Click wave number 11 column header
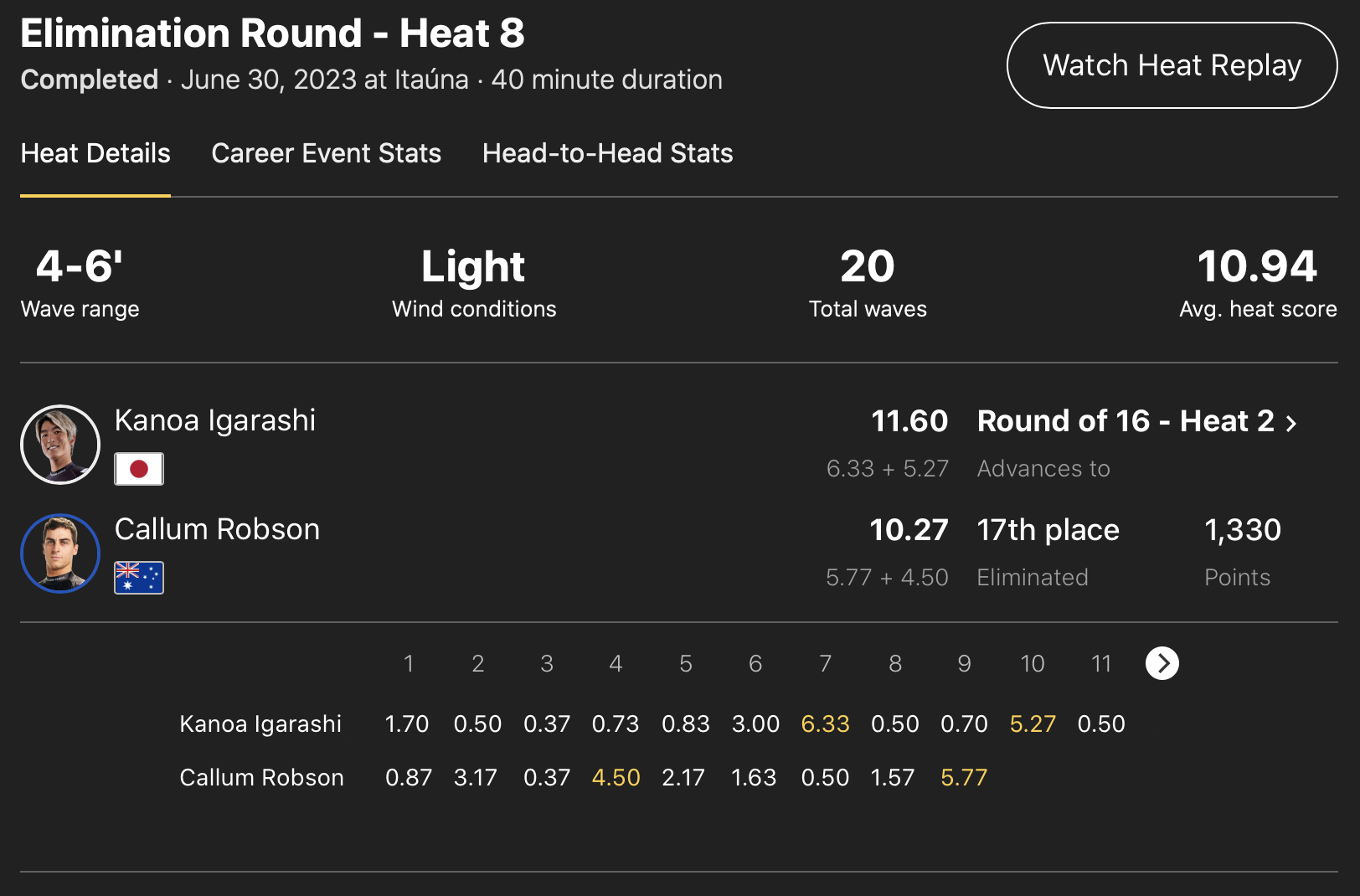Image resolution: width=1360 pixels, height=896 pixels. (x=1101, y=663)
